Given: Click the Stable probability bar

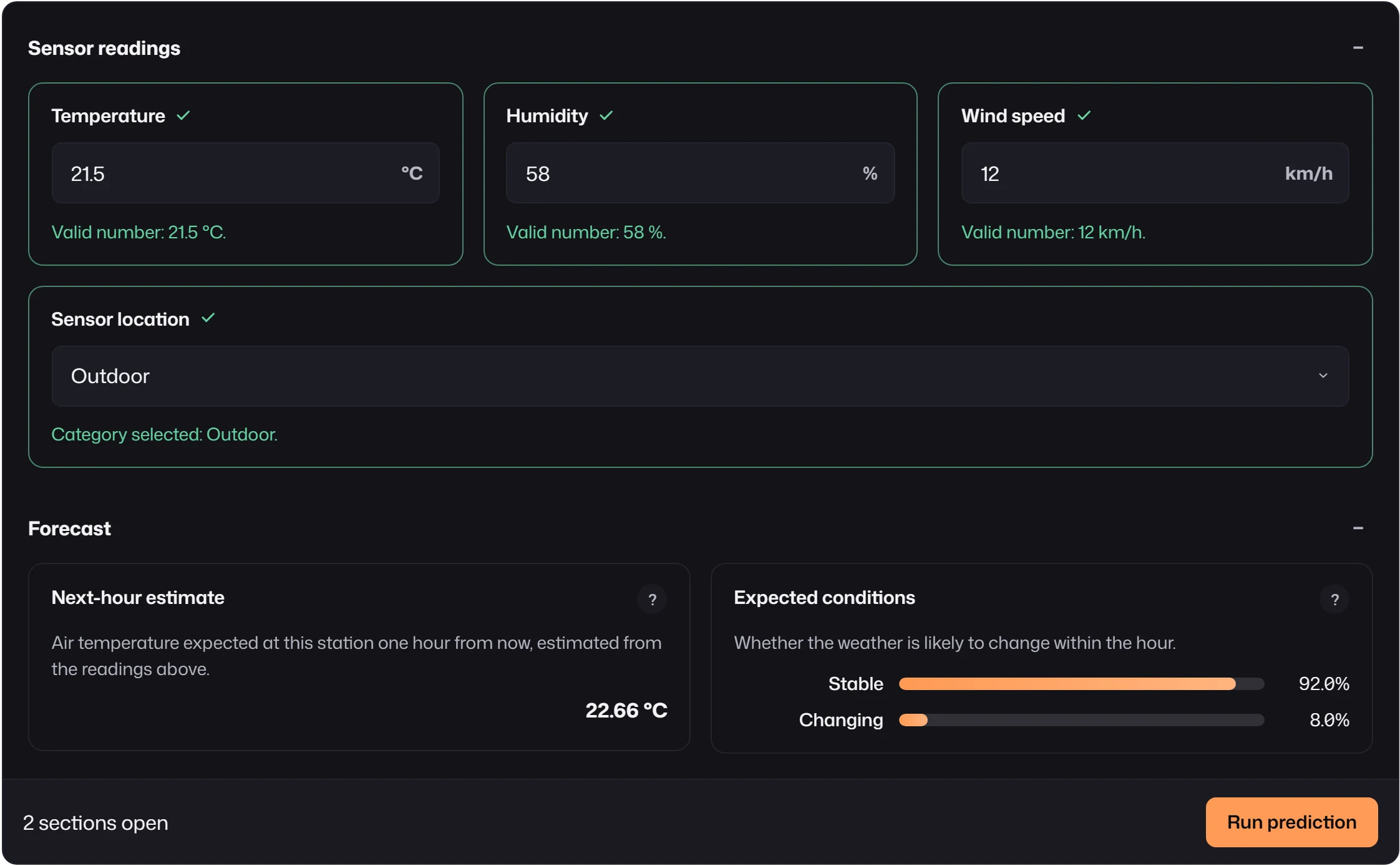Looking at the screenshot, I should click(1081, 684).
